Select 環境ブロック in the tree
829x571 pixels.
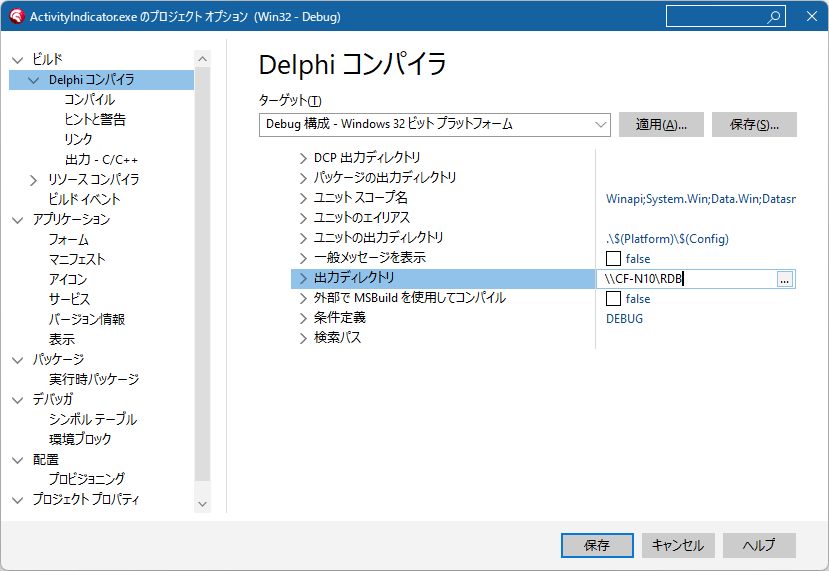click(x=80, y=439)
